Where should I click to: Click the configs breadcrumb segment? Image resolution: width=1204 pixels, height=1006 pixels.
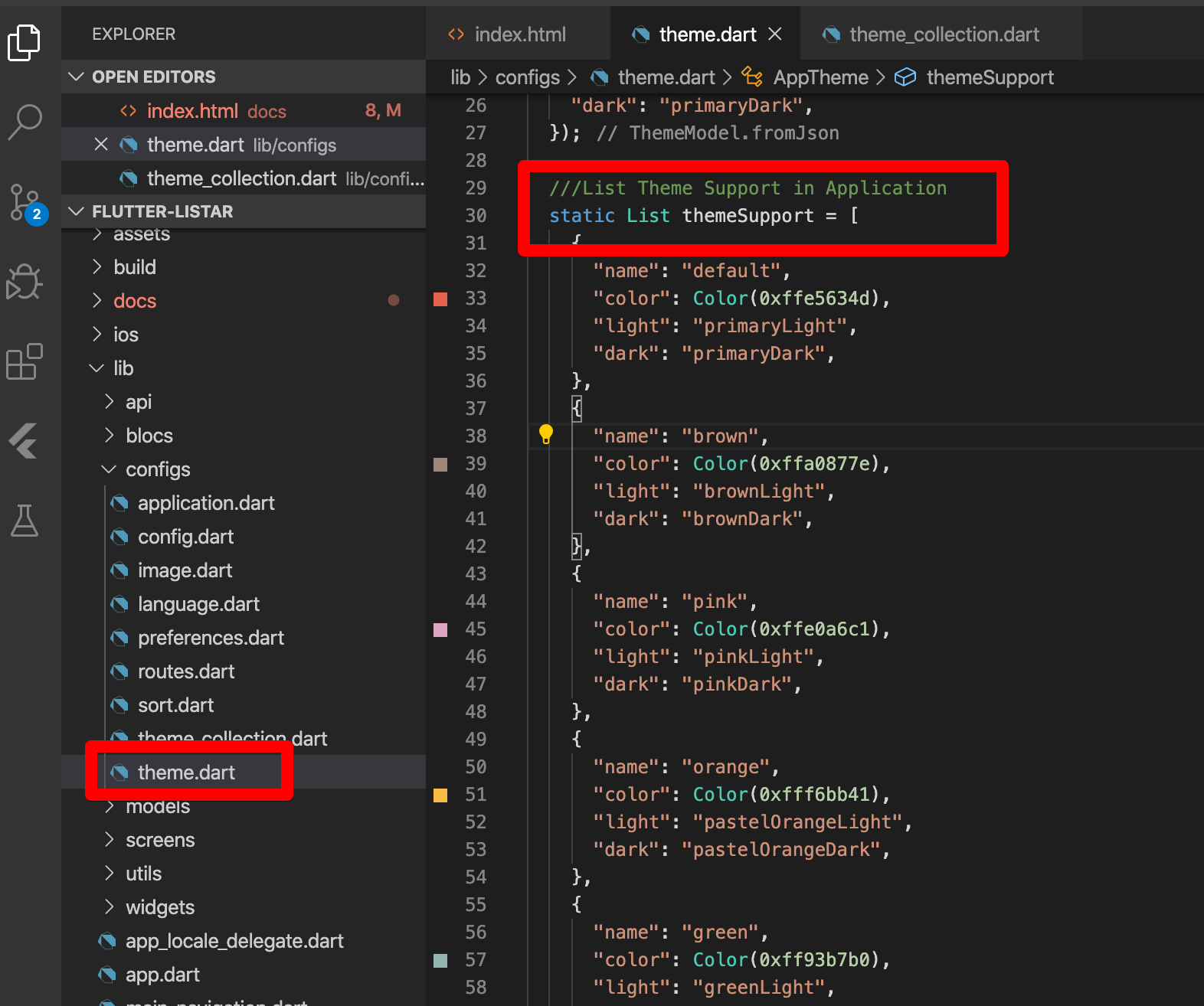coord(527,77)
